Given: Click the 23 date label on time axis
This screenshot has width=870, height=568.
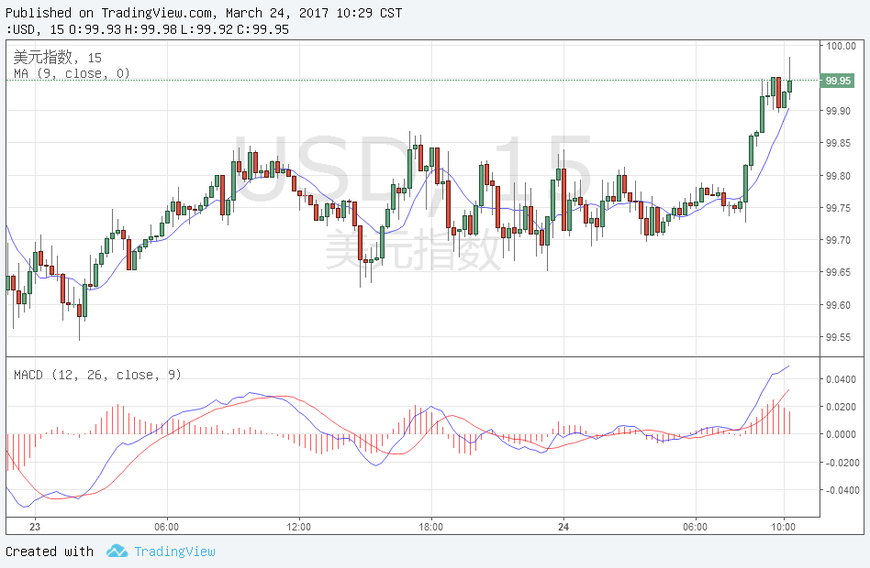Looking at the screenshot, I should 35,526.
